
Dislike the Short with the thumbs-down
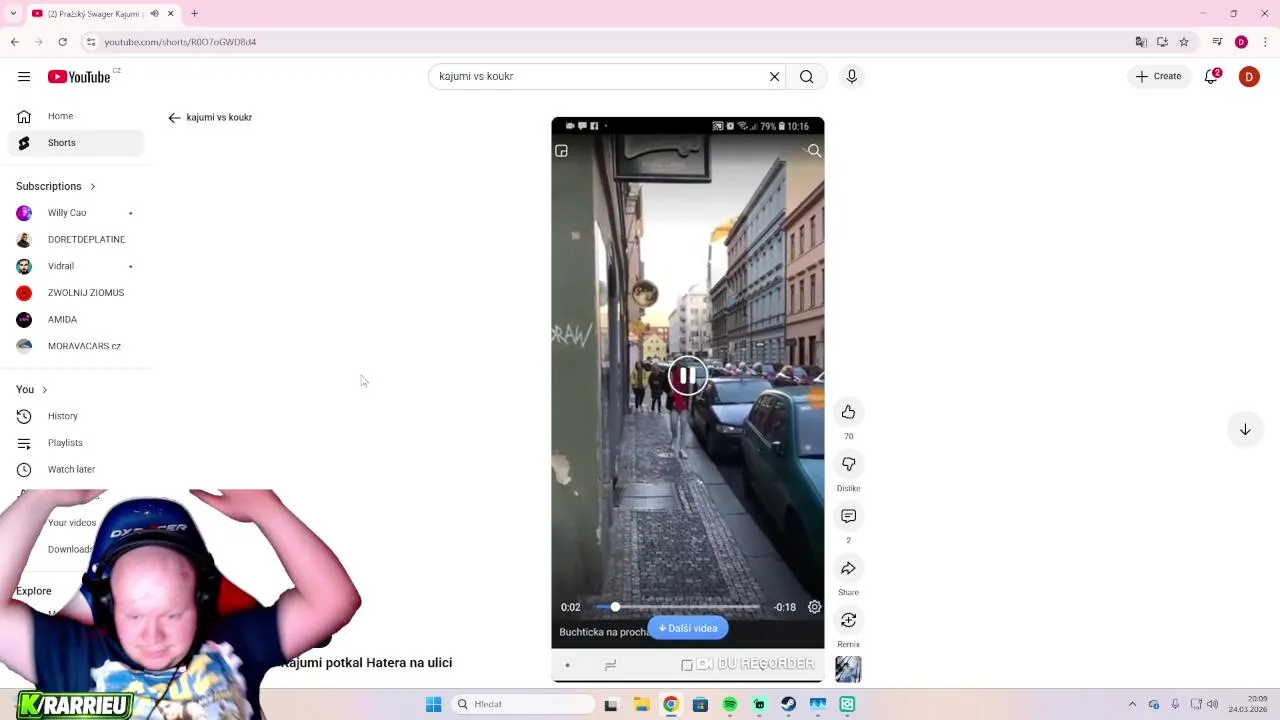click(x=848, y=464)
